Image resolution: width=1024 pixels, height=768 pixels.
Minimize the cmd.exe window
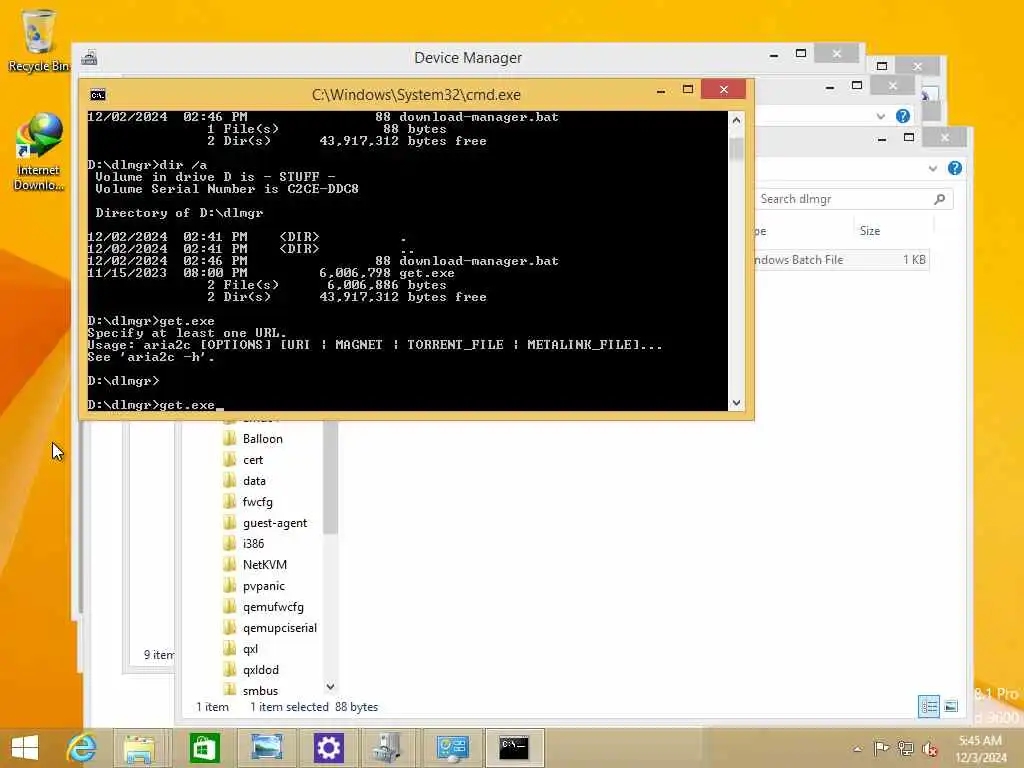(661, 90)
